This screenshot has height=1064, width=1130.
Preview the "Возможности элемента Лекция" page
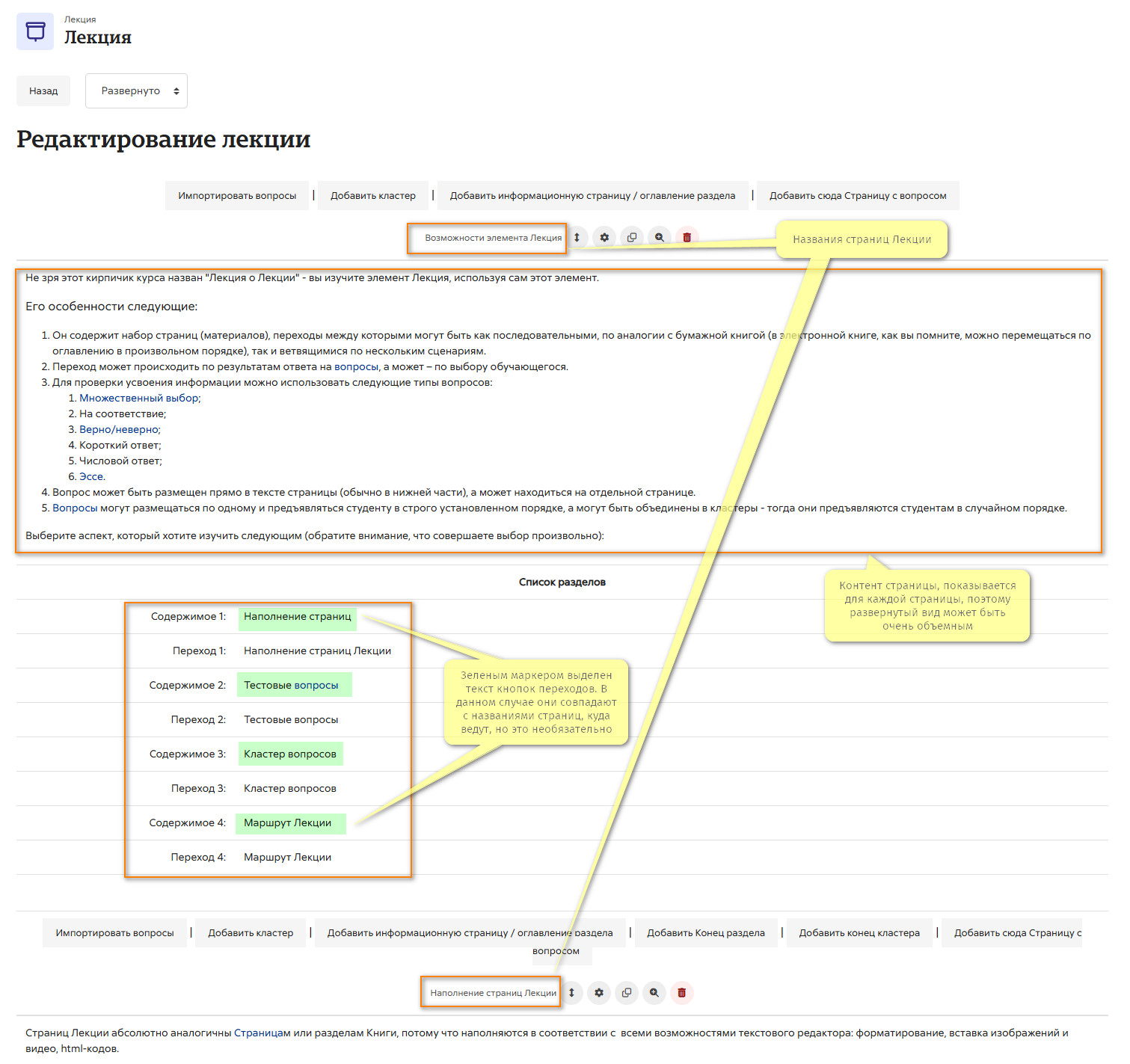[x=660, y=238]
